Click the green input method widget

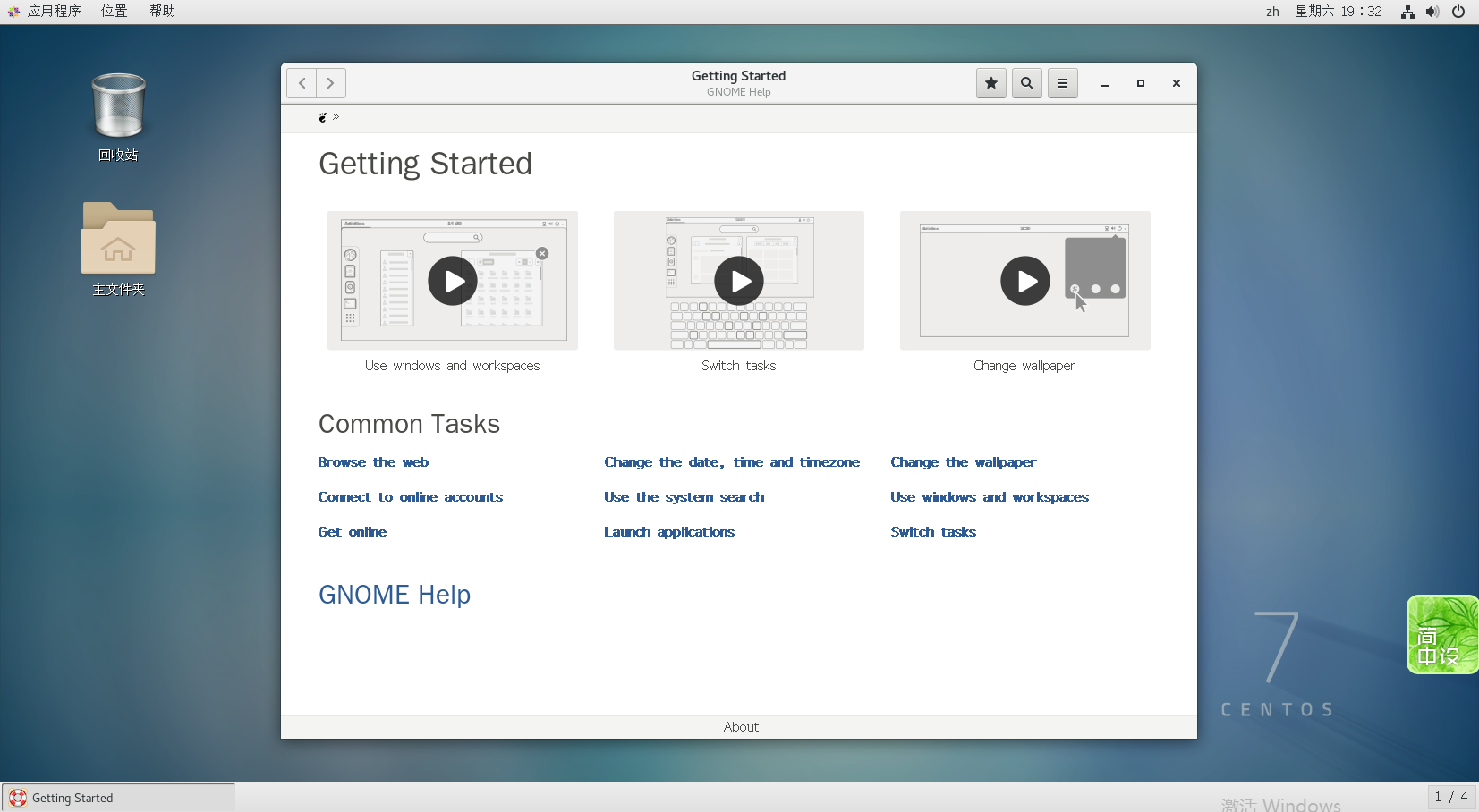(x=1442, y=635)
